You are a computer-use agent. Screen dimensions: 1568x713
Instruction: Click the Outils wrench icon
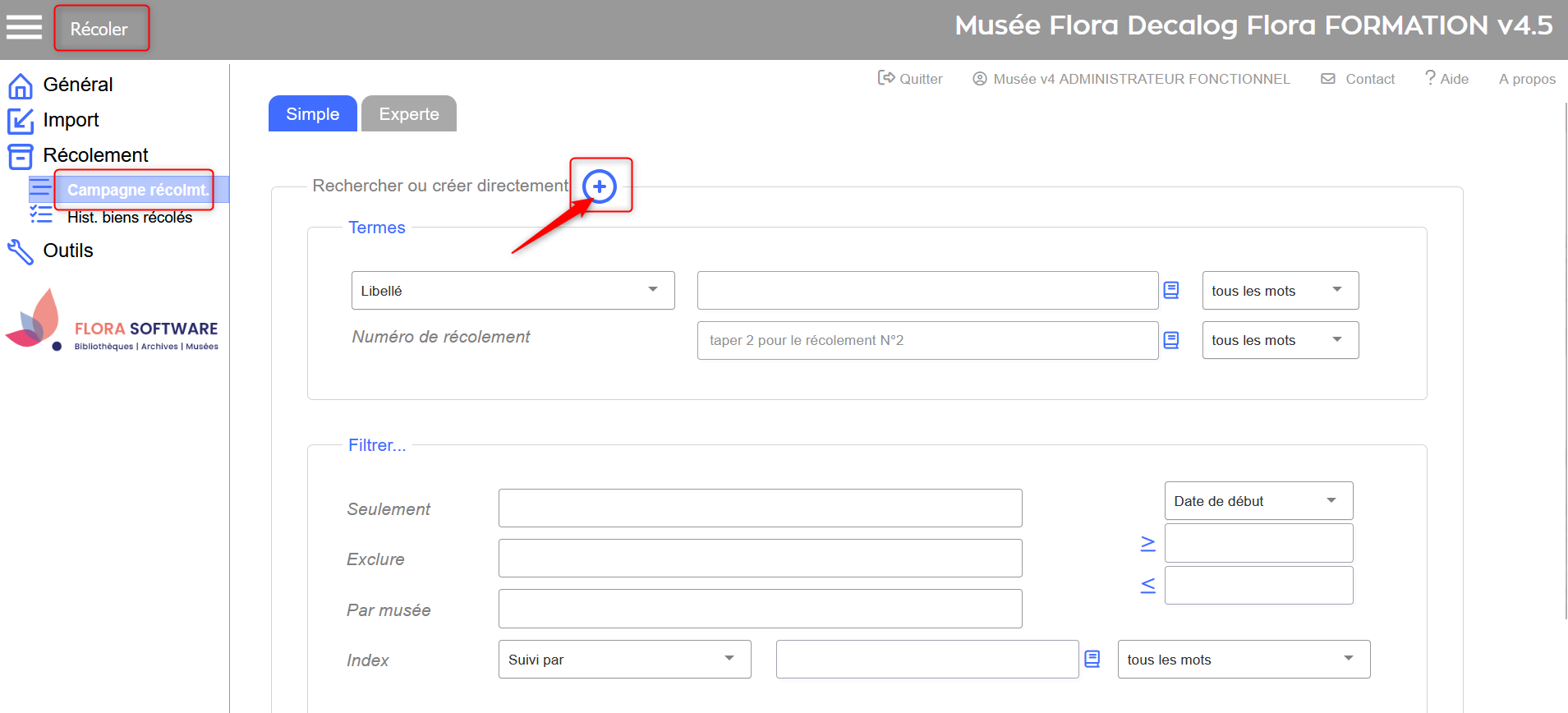tap(20, 251)
